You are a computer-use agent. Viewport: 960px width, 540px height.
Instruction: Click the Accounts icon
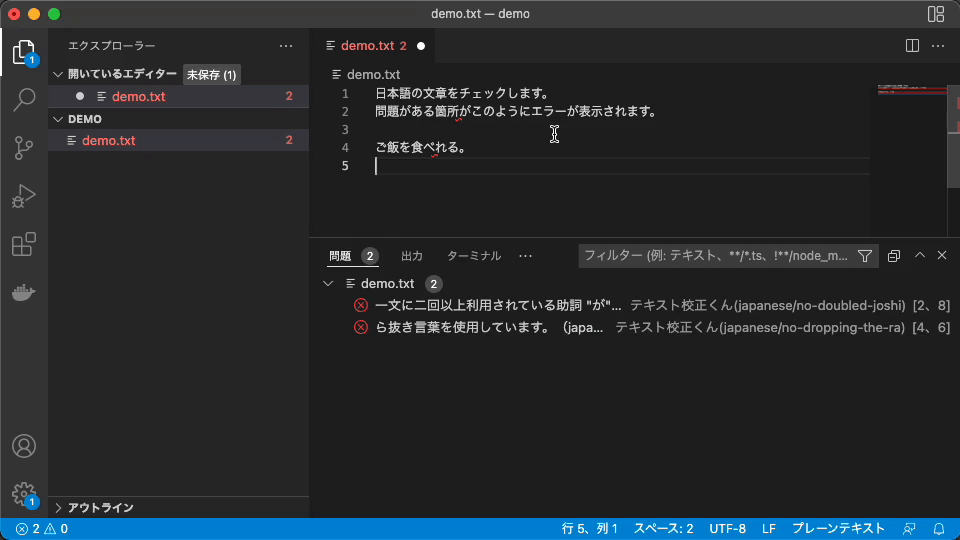[24, 446]
